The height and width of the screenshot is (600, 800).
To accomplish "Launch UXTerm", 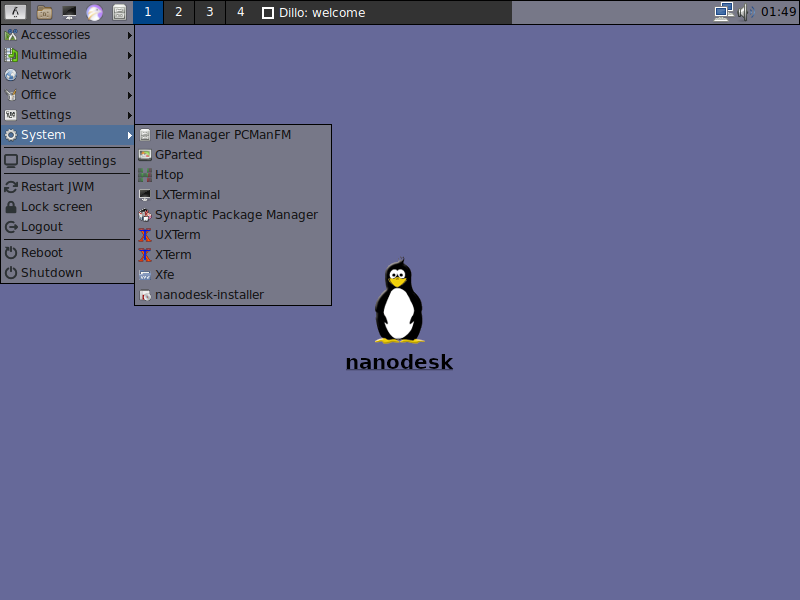I will click(x=233, y=235).
